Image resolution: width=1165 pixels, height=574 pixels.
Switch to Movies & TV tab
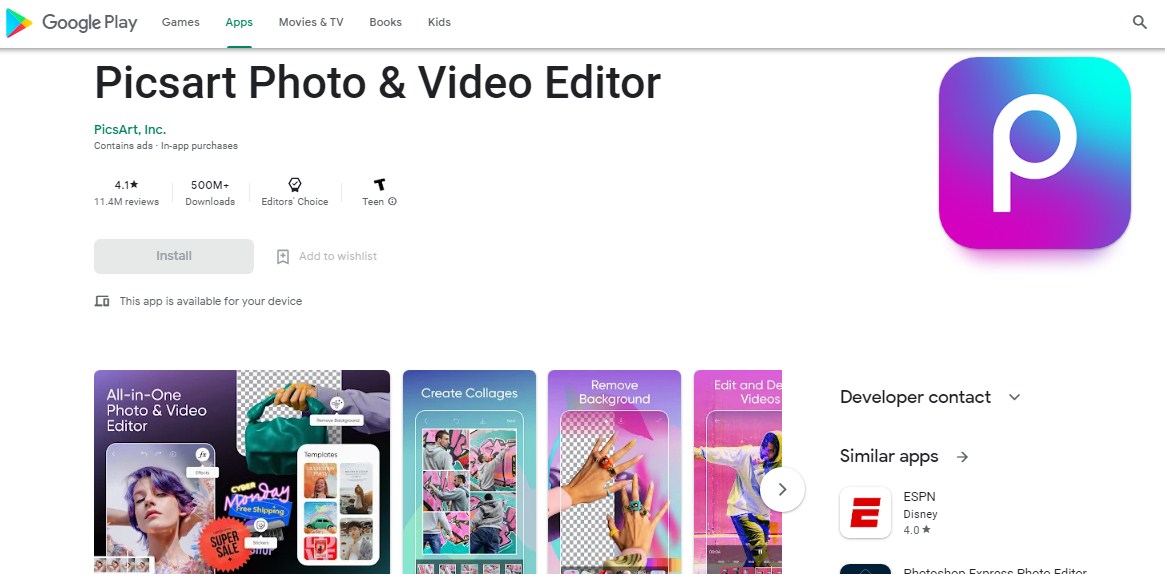(x=311, y=22)
